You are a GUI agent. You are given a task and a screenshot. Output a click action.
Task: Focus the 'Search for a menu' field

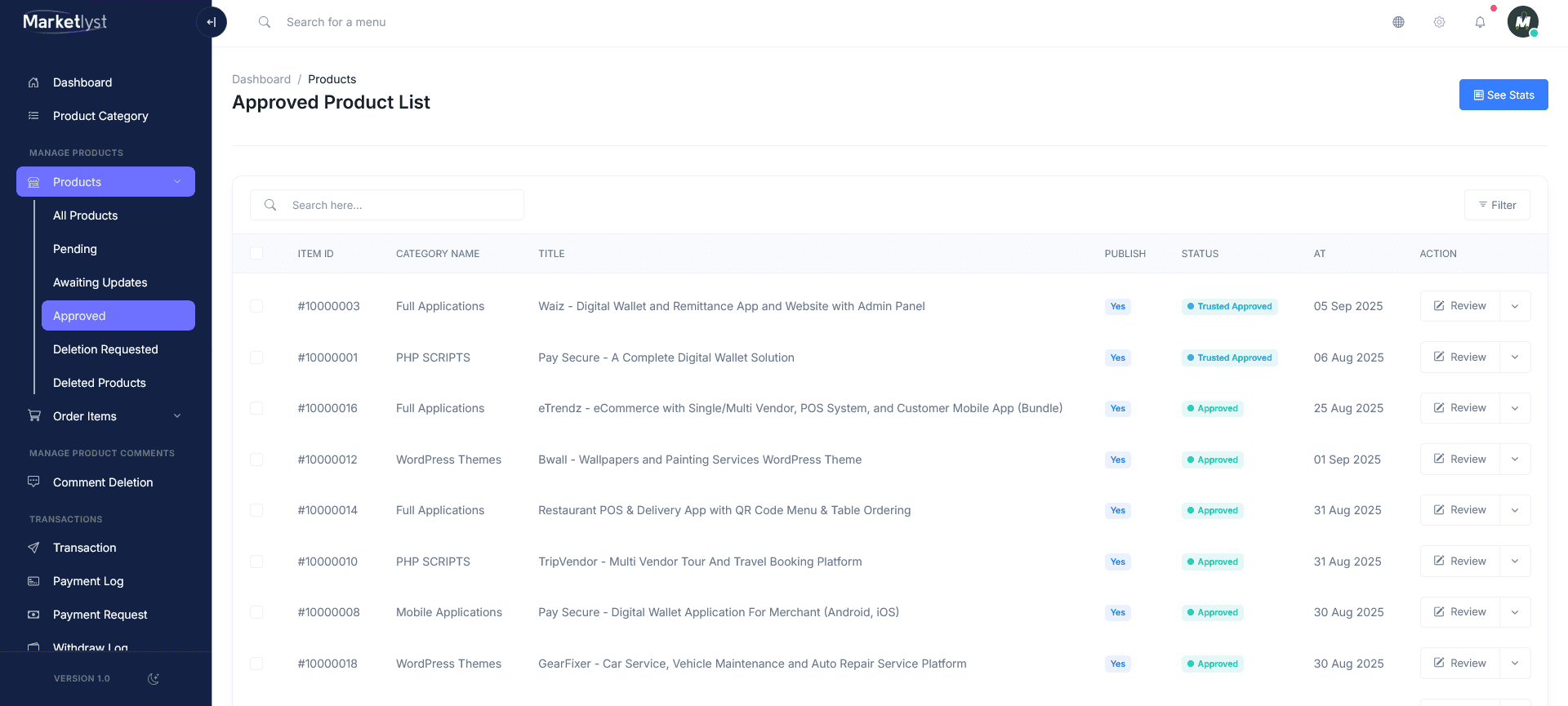pyautogui.click(x=336, y=22)
